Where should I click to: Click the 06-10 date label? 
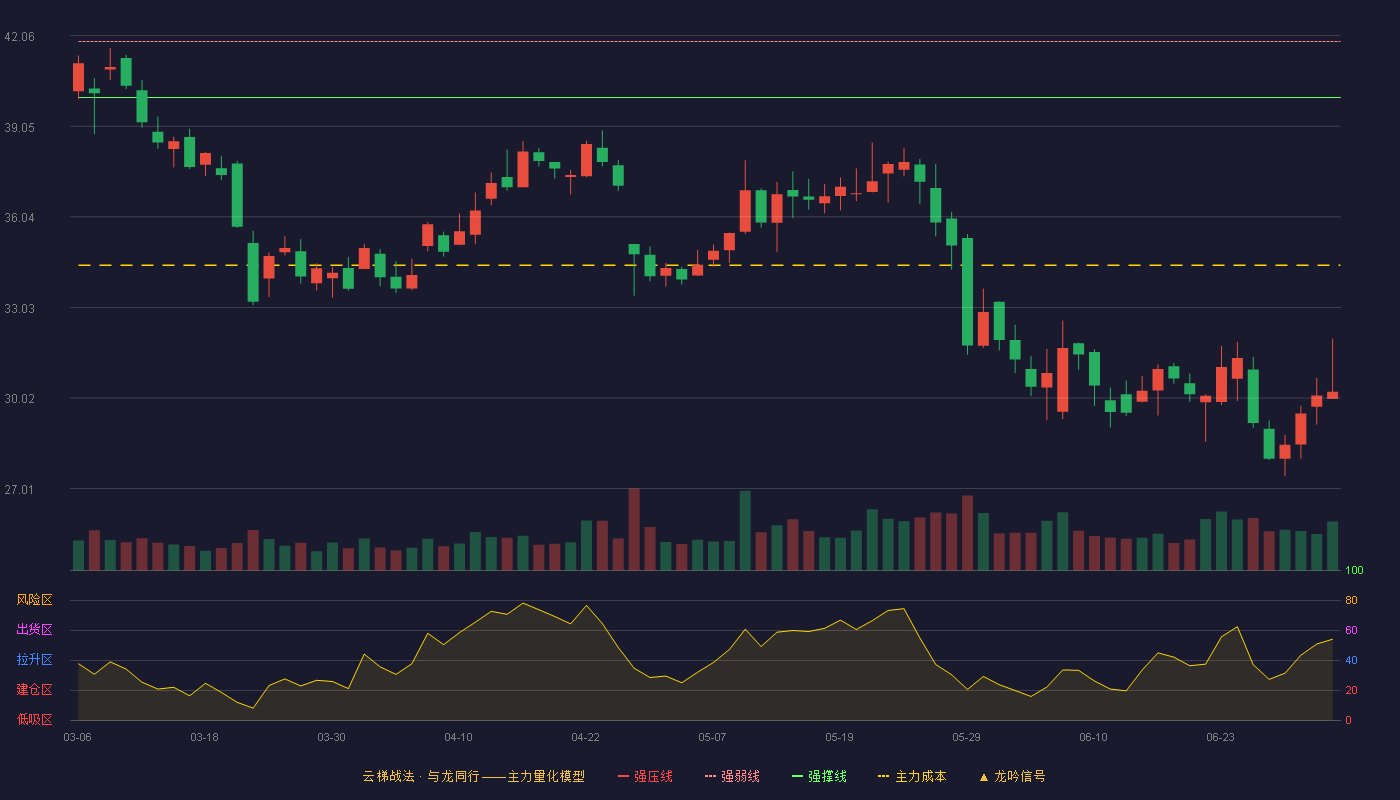pyautogui.click(x=1093, y=737)
